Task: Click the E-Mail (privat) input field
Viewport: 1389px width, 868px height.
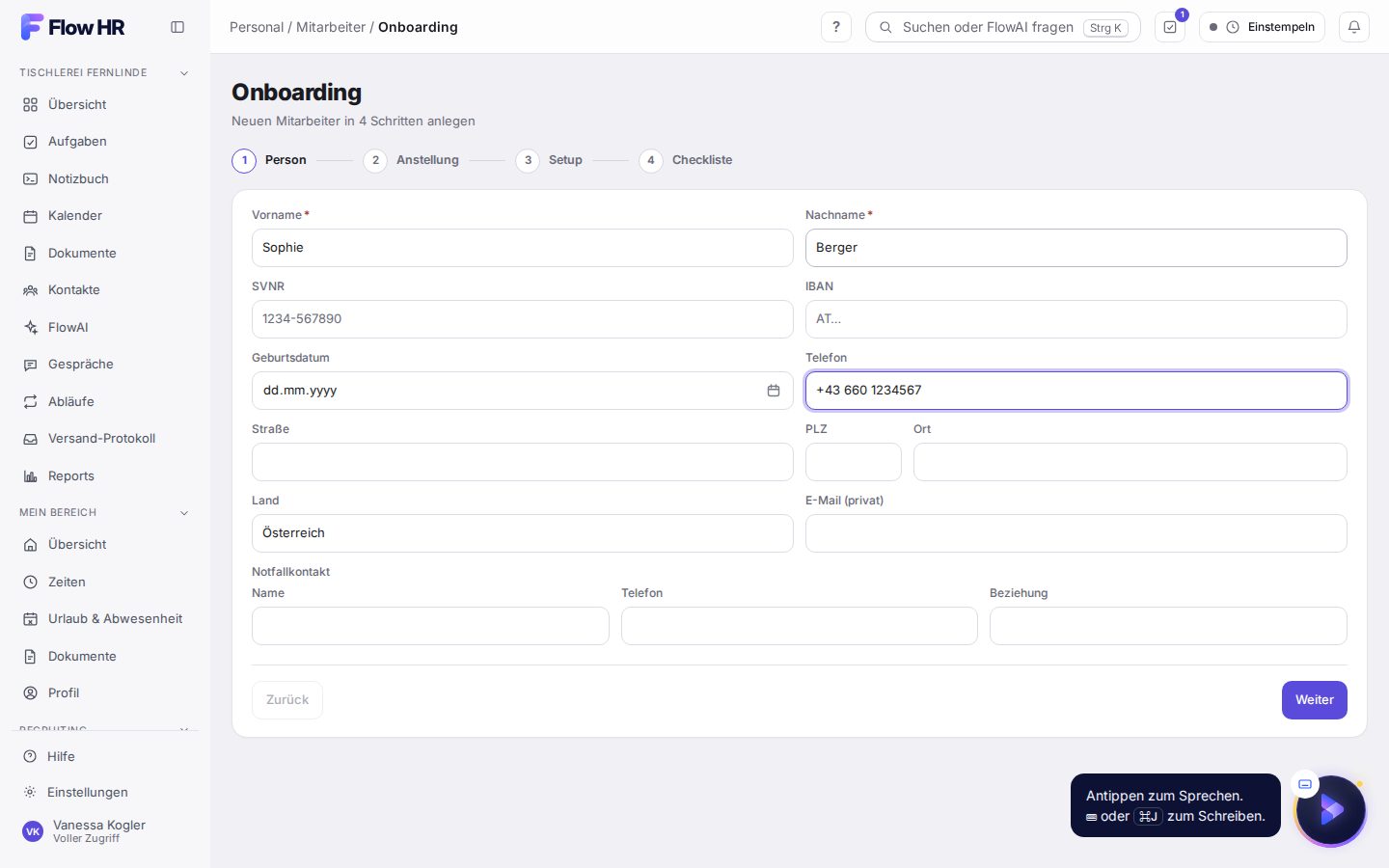Action: pyautogui.click(x=1076, y=533)
